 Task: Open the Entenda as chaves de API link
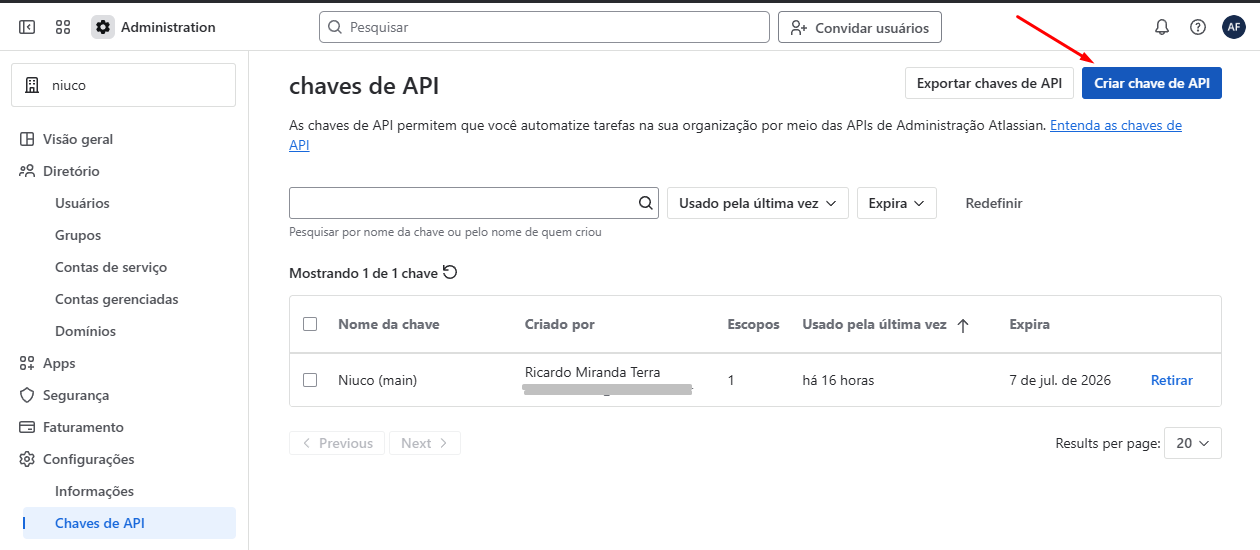(x=1116, y=126)
